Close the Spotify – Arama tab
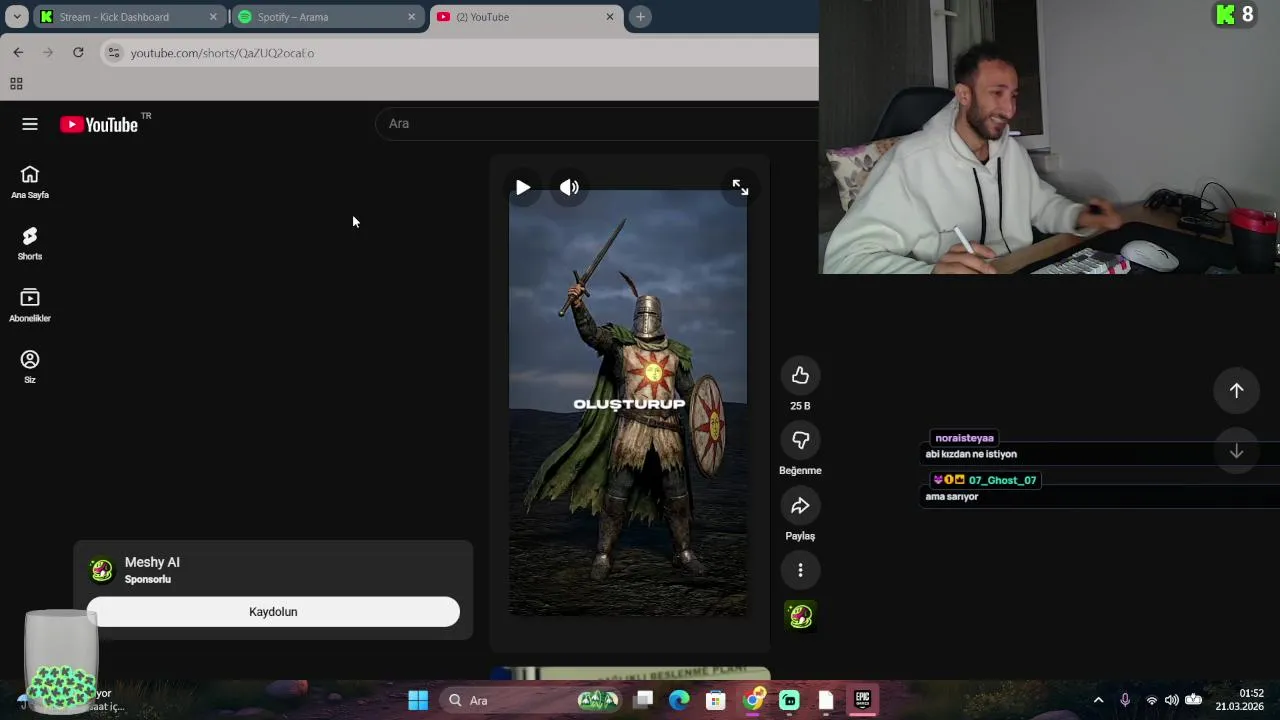The width and height of the screenshot is (1280, 720). 411,17
